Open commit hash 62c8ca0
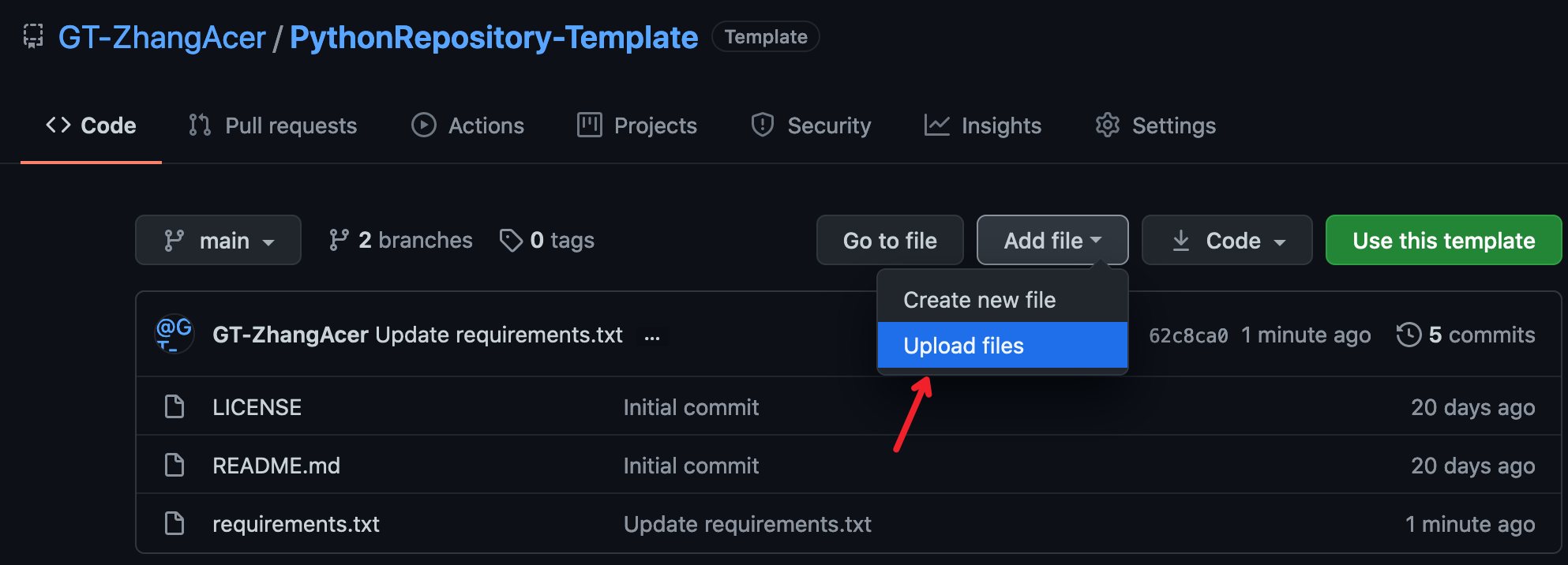This screenshot has width=1568, height=565. (1188, 335)
